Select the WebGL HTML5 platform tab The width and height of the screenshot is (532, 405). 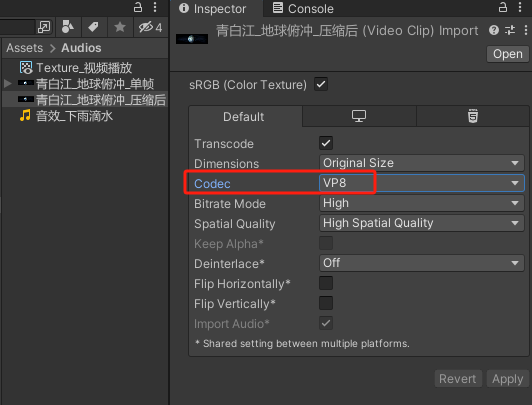pos(473,116)
